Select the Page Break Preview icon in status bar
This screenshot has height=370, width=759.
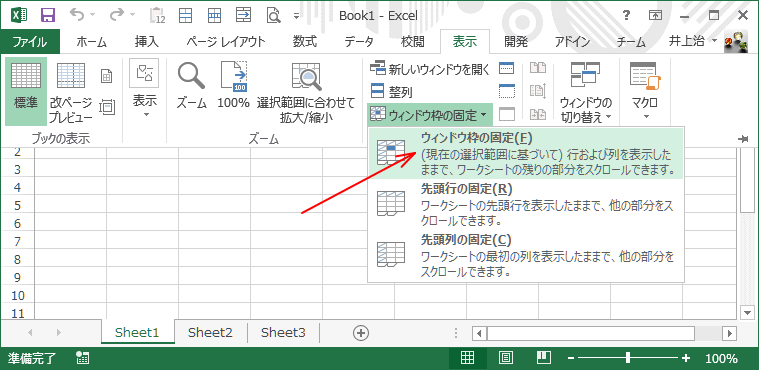(x=545, y=358)
